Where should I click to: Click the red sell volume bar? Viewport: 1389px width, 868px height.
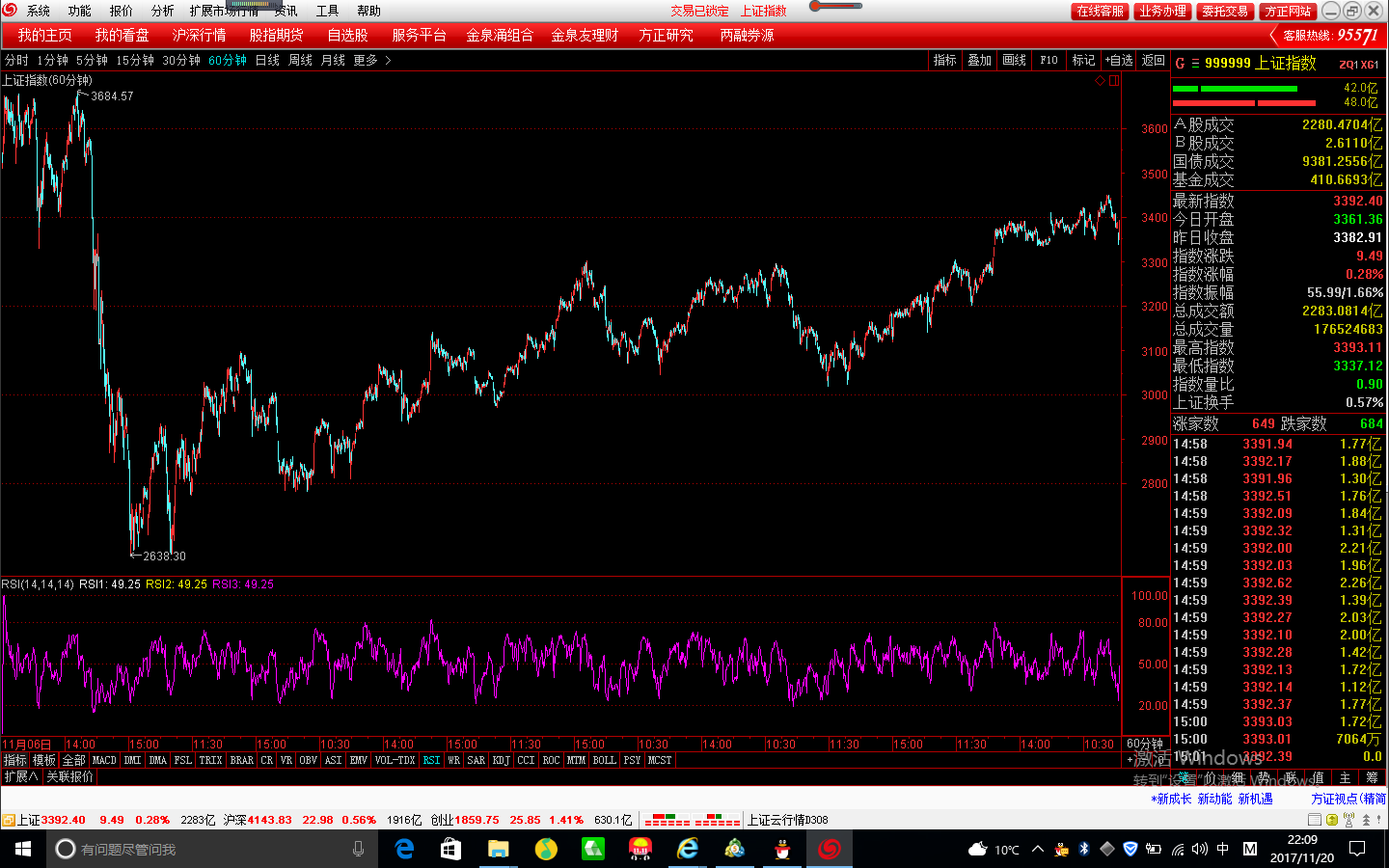(1244, 102)
